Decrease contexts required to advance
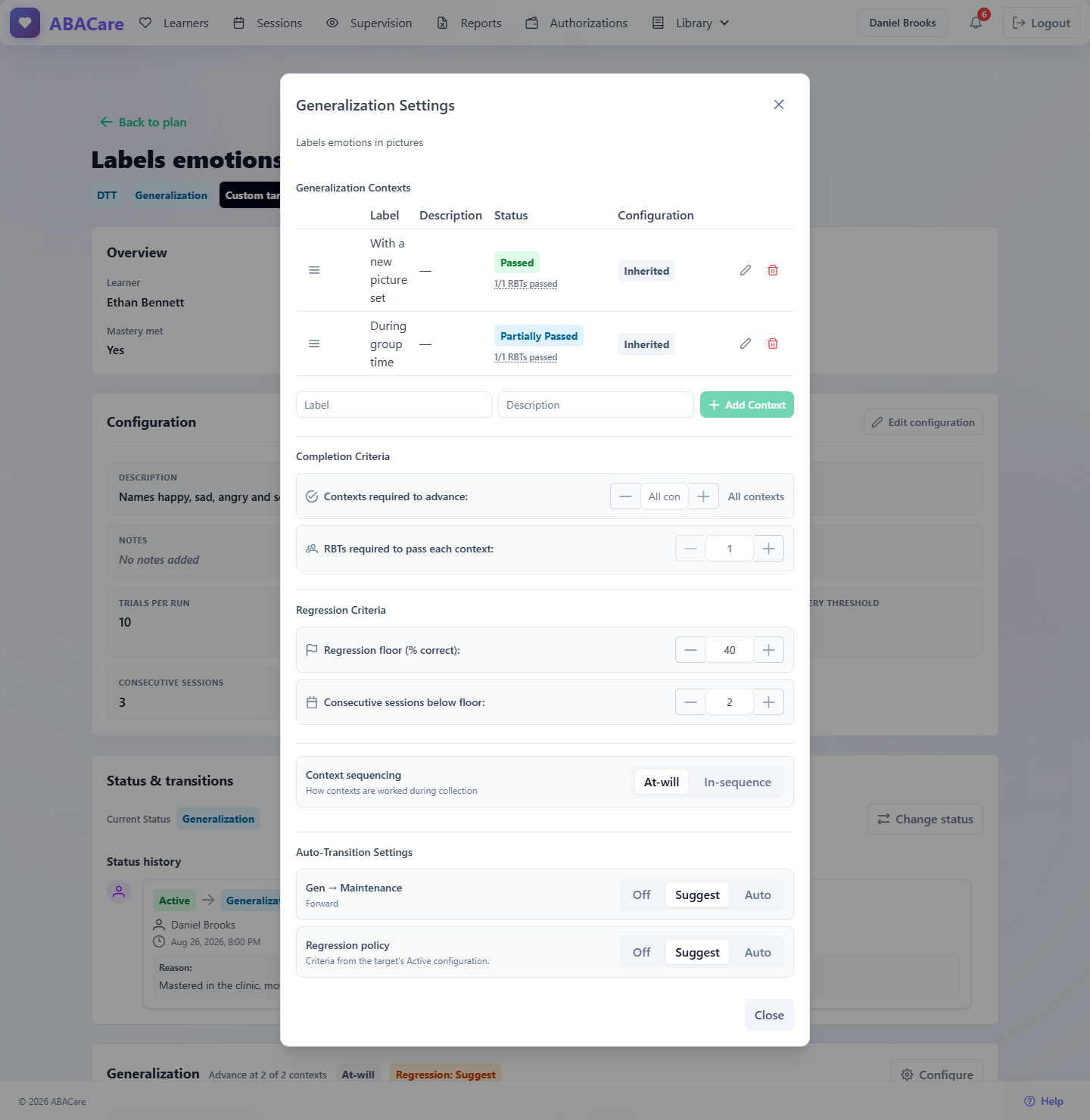Screen dimensions: 1090x1120 click(x=625, y=496)
